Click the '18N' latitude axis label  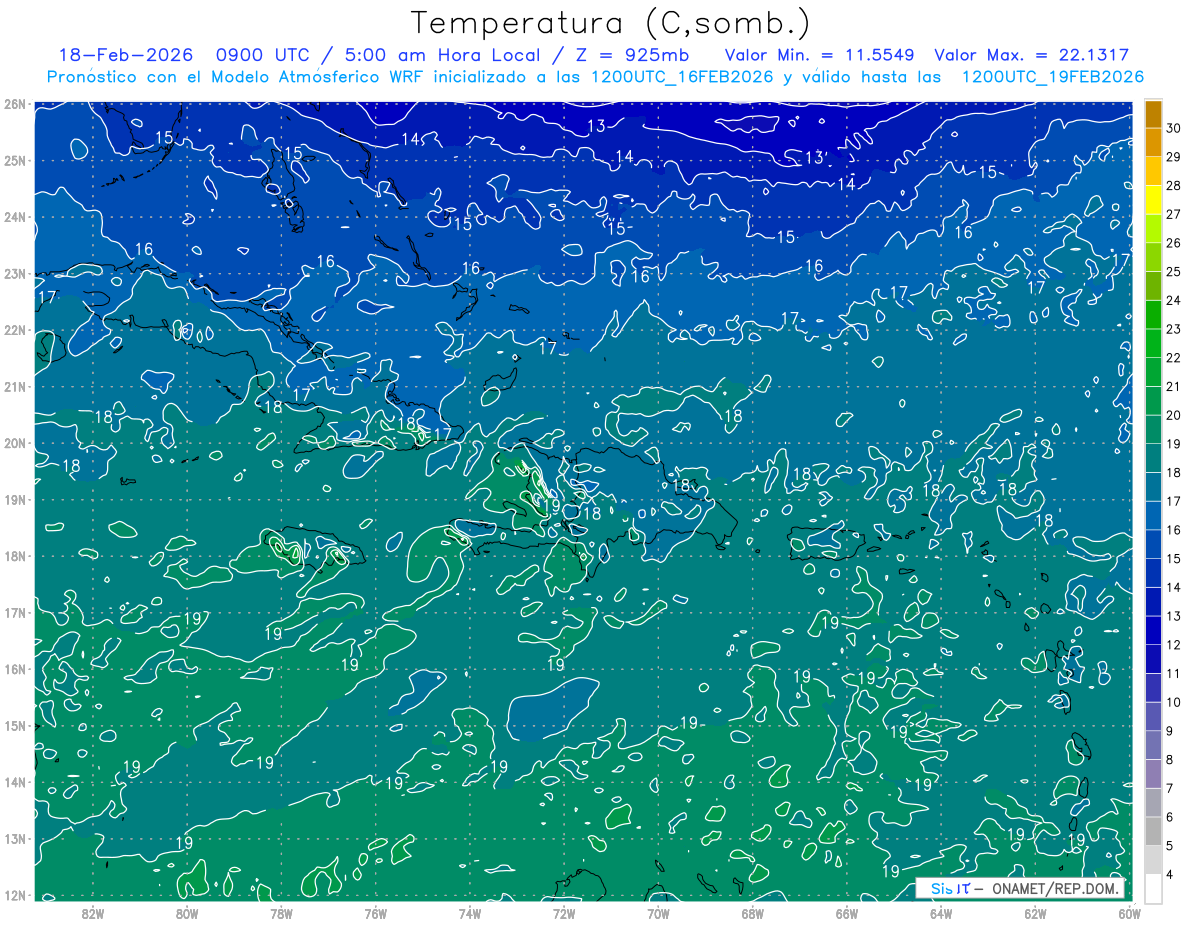[14, 556]
